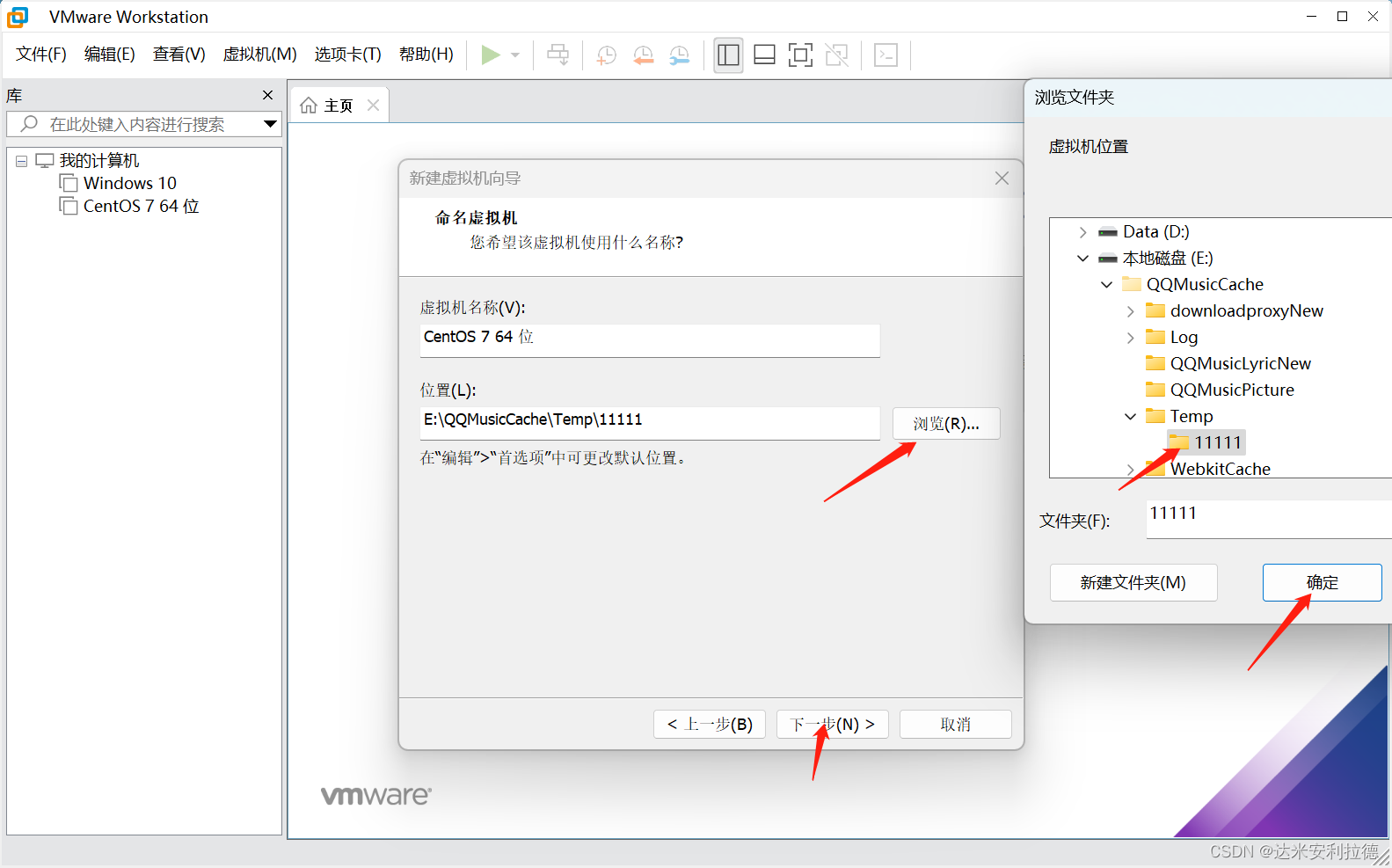Open the power options dropdown arrow
Screen dimensions: 1392x868
[x=515, y=55]
